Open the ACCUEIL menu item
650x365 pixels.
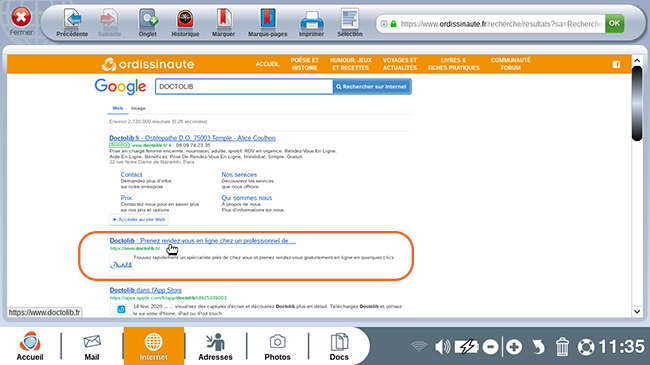tap(267, 64)
